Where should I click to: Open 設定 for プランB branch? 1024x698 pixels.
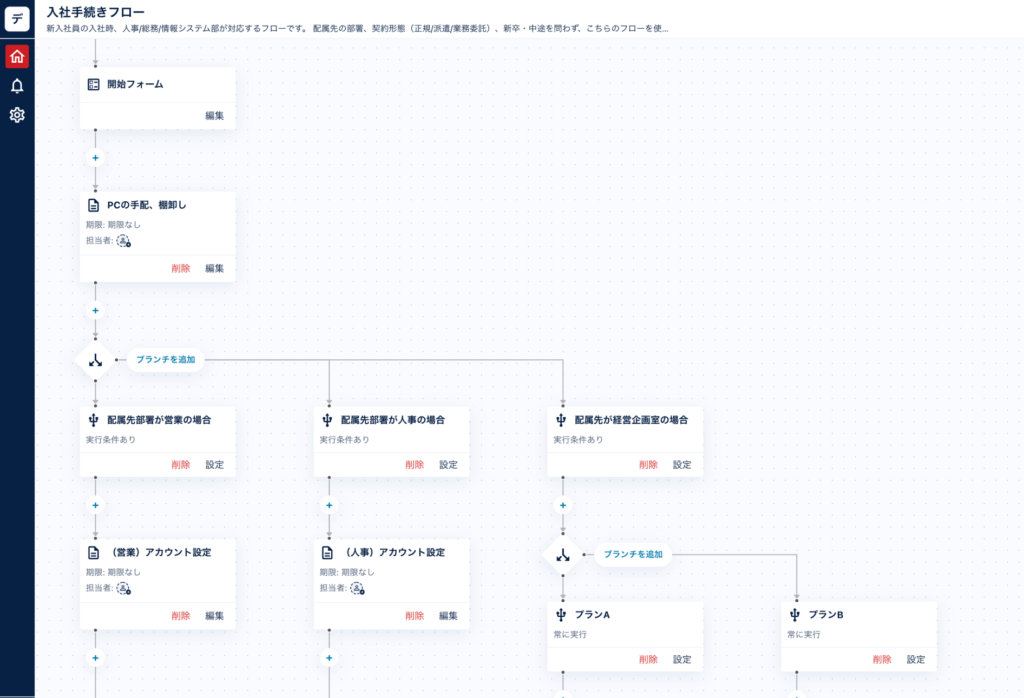[916, 659]
